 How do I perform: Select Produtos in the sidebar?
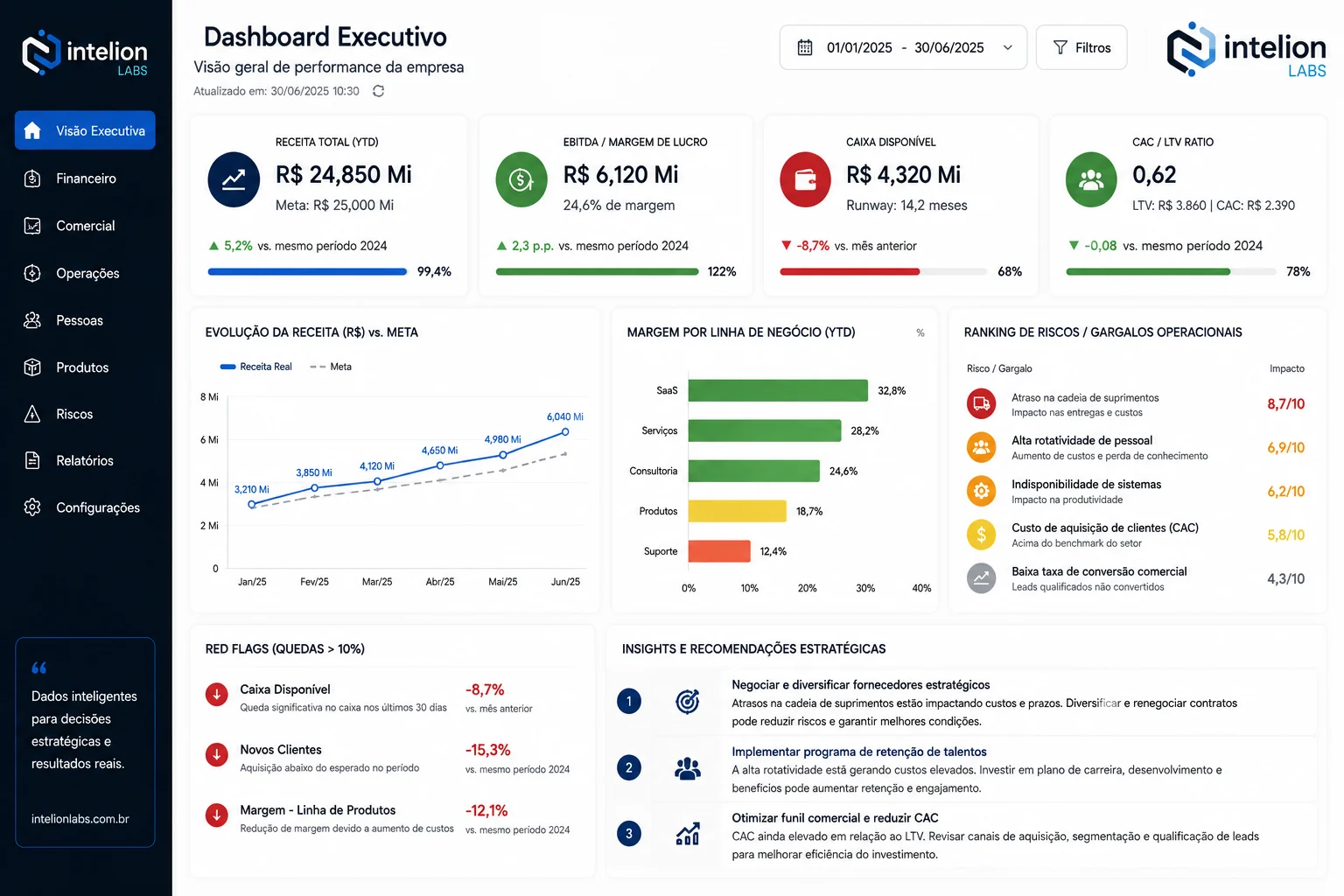(85, 367)
